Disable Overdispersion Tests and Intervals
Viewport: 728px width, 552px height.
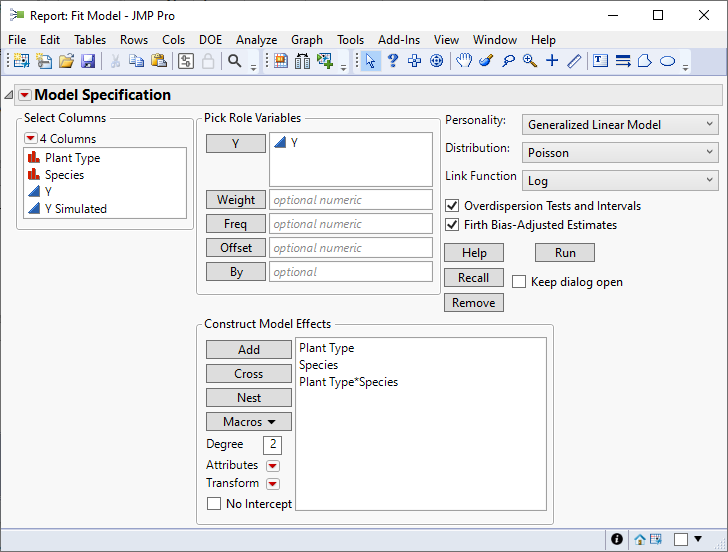(452, 205)
